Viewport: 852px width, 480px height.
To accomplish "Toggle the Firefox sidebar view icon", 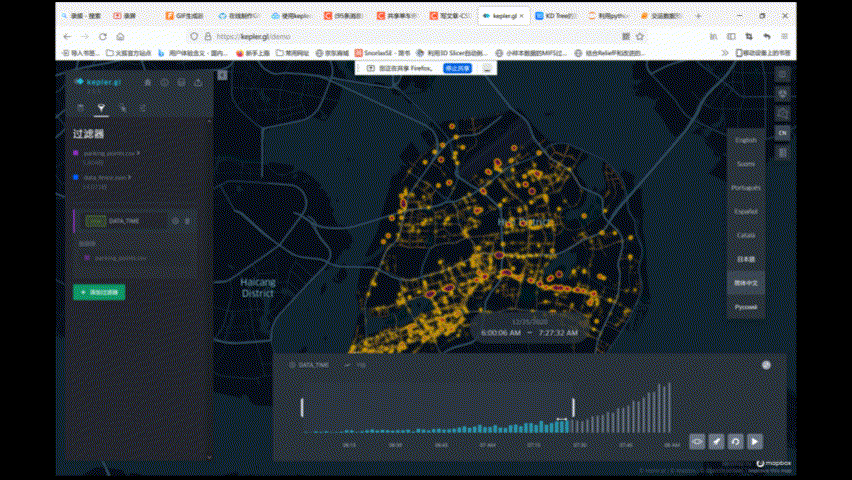I will coord(731,36).
